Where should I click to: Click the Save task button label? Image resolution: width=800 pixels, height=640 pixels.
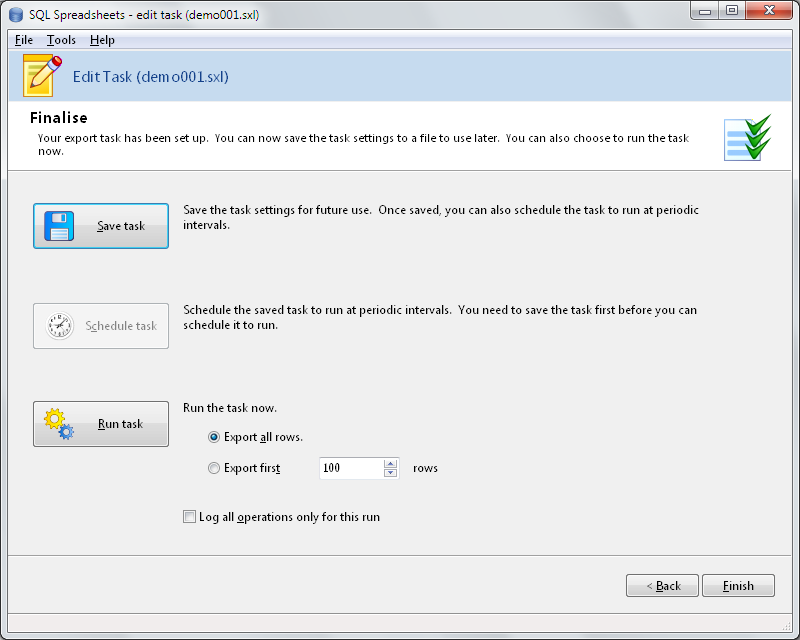coord(121,226)
